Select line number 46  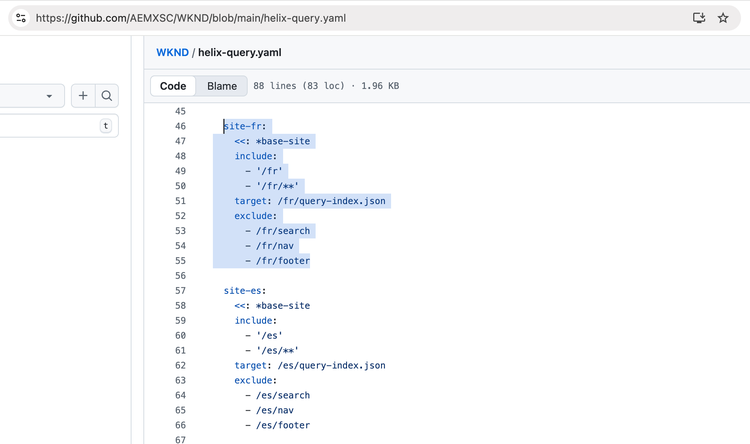pyautogui.click(x=180, y=126)
